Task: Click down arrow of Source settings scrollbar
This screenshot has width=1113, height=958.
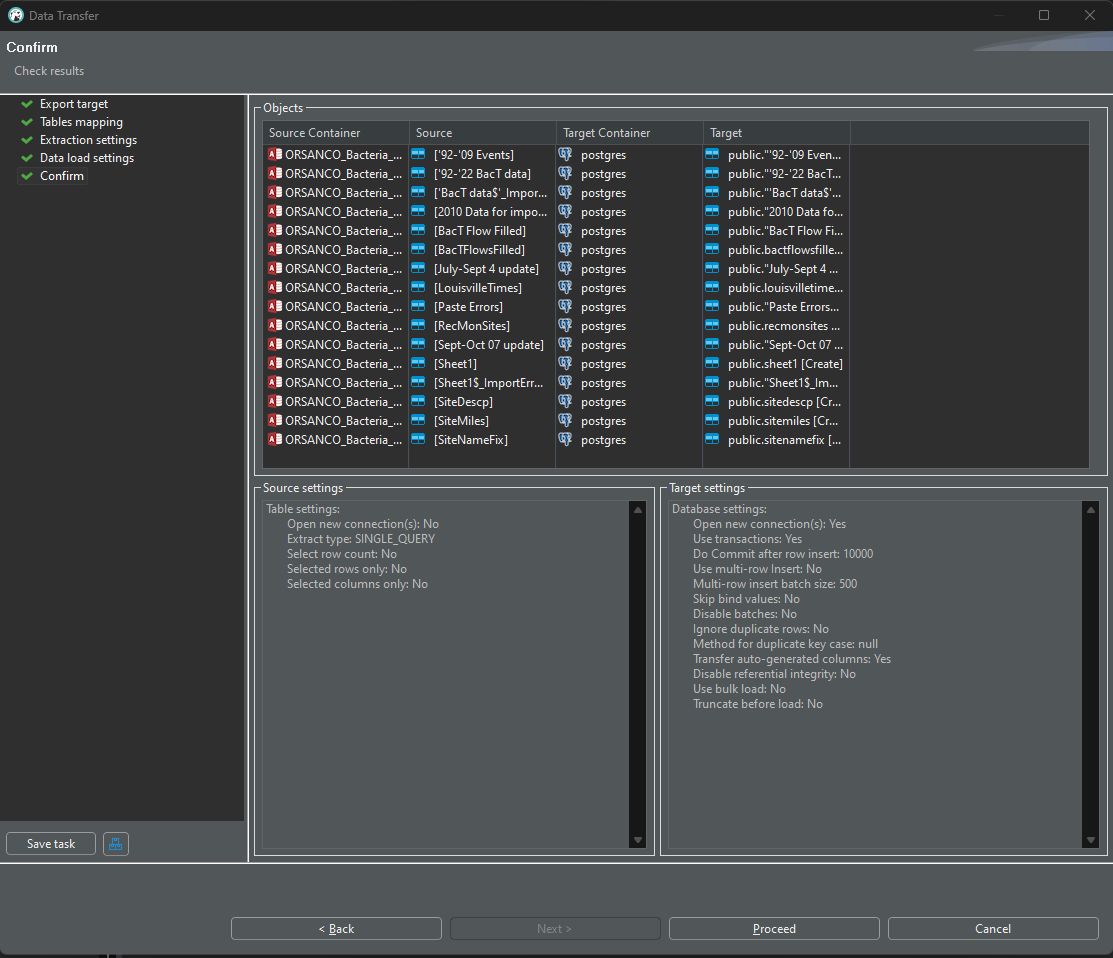Action: [637, 840]
